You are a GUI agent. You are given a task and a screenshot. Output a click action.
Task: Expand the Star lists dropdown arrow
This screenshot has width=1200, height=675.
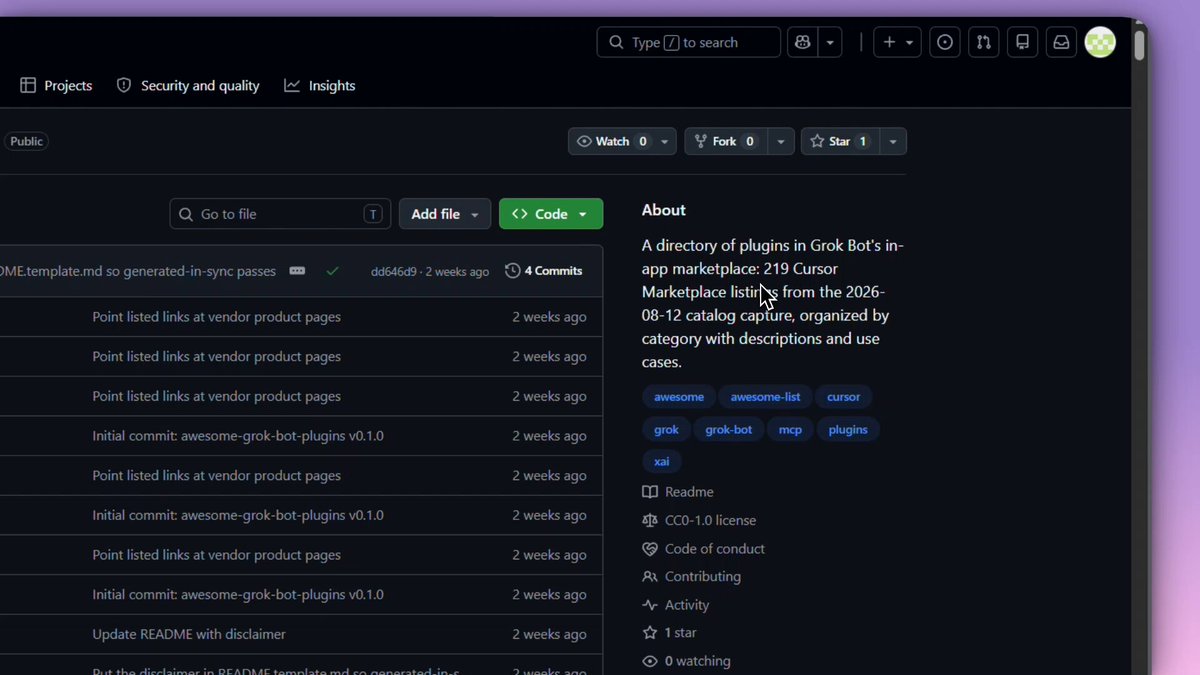893,141
